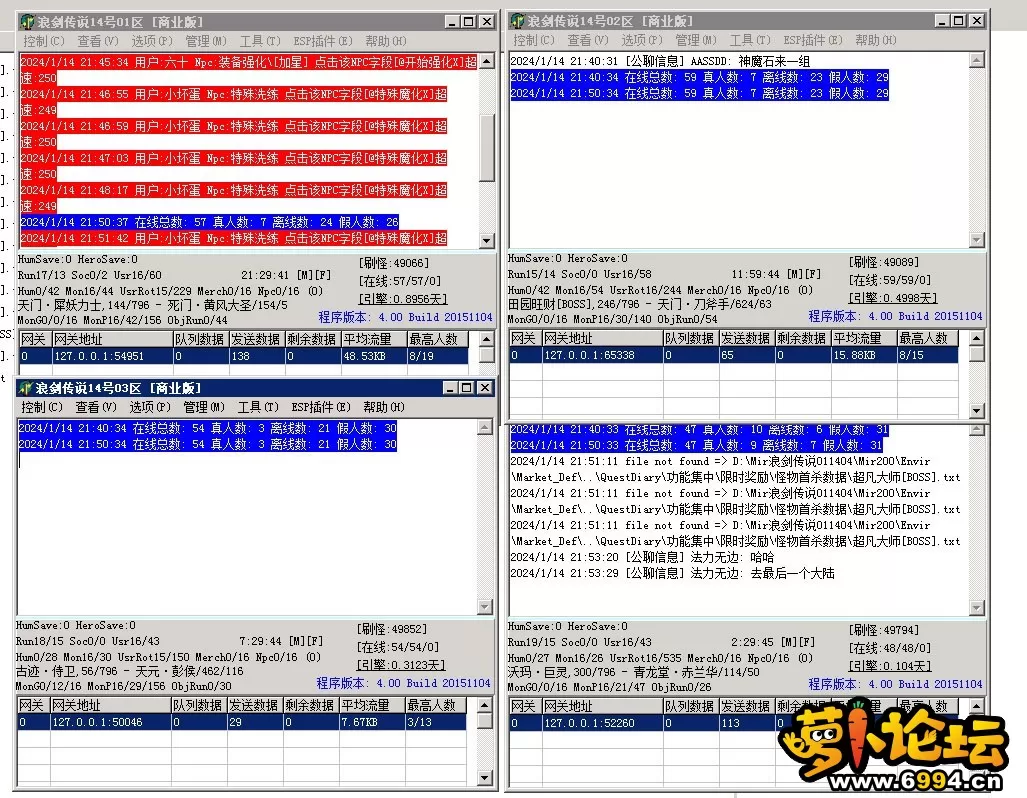The height and width of the screenshot is (798, 1027).
Task: Click the chat log line AASSDD: 神魔石来一组
Action: (x=660, y=62)
